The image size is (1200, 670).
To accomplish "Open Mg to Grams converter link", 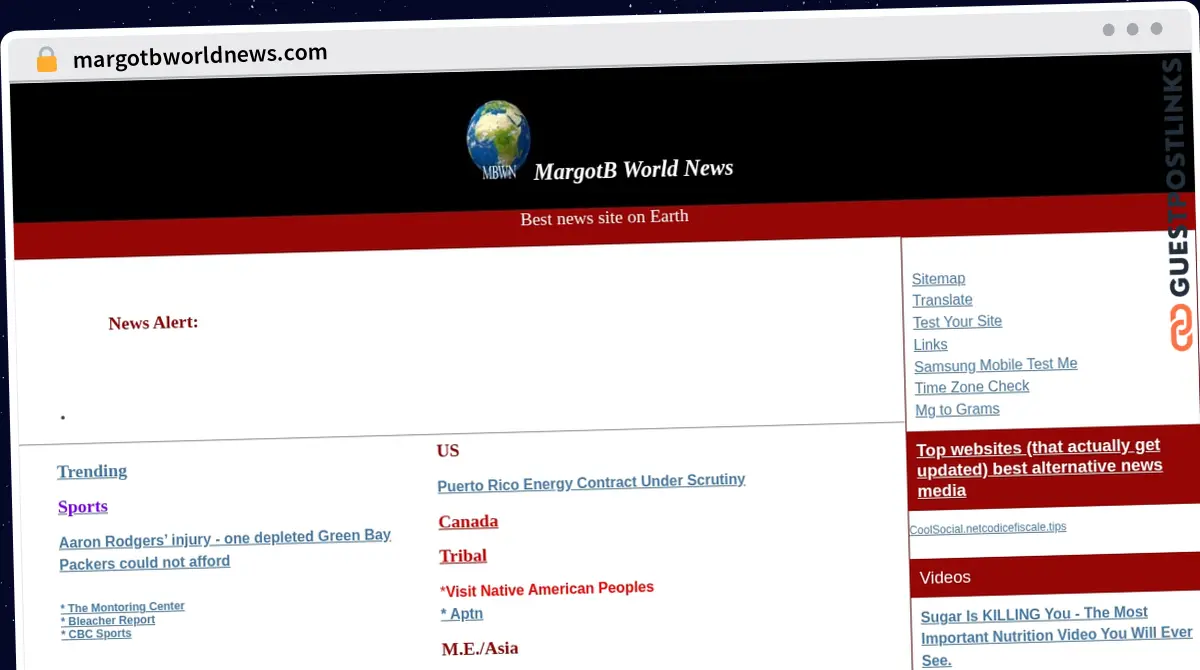I will (957, 409).
